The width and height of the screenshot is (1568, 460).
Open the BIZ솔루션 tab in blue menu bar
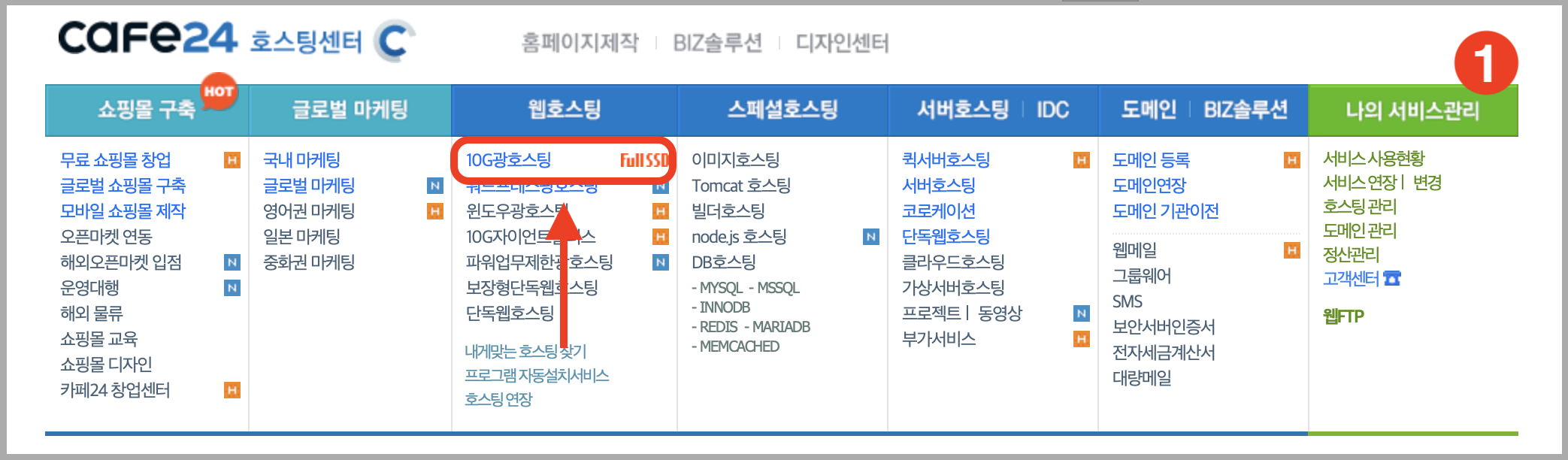click(1246, 110)
